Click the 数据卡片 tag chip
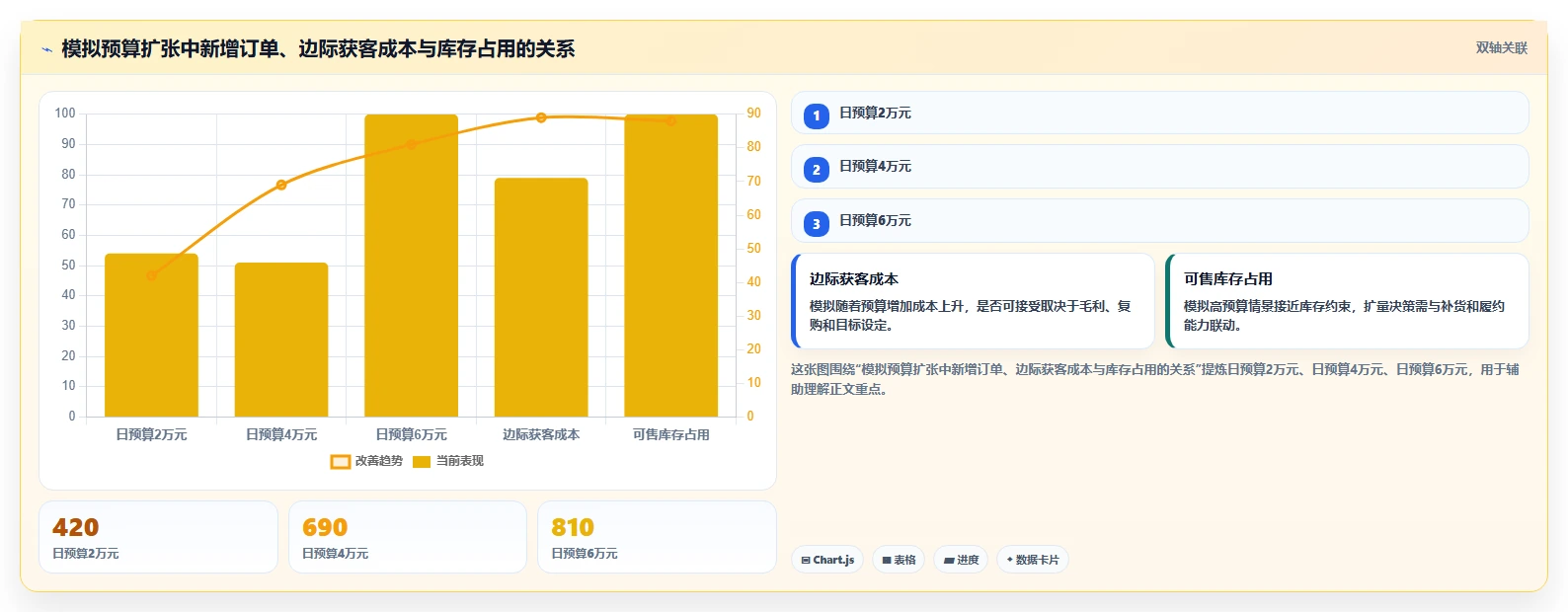Screen dimensions: 1568x612 (1033, 560)
